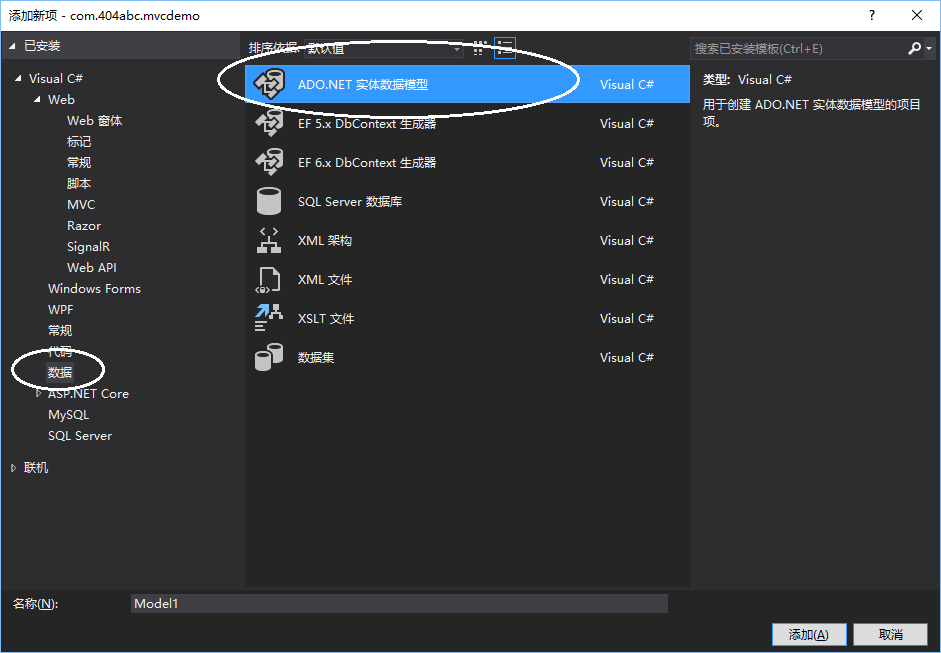This screenshot has height=653, width=941.
Task: Select XSLT 文件 template row
Action: point(467,318)
